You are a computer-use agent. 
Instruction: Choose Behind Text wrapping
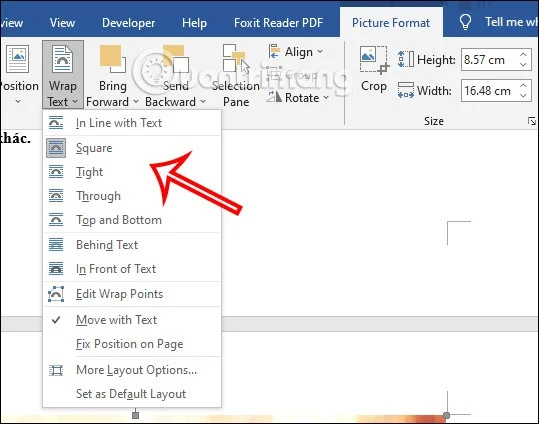tap(132, 245)
